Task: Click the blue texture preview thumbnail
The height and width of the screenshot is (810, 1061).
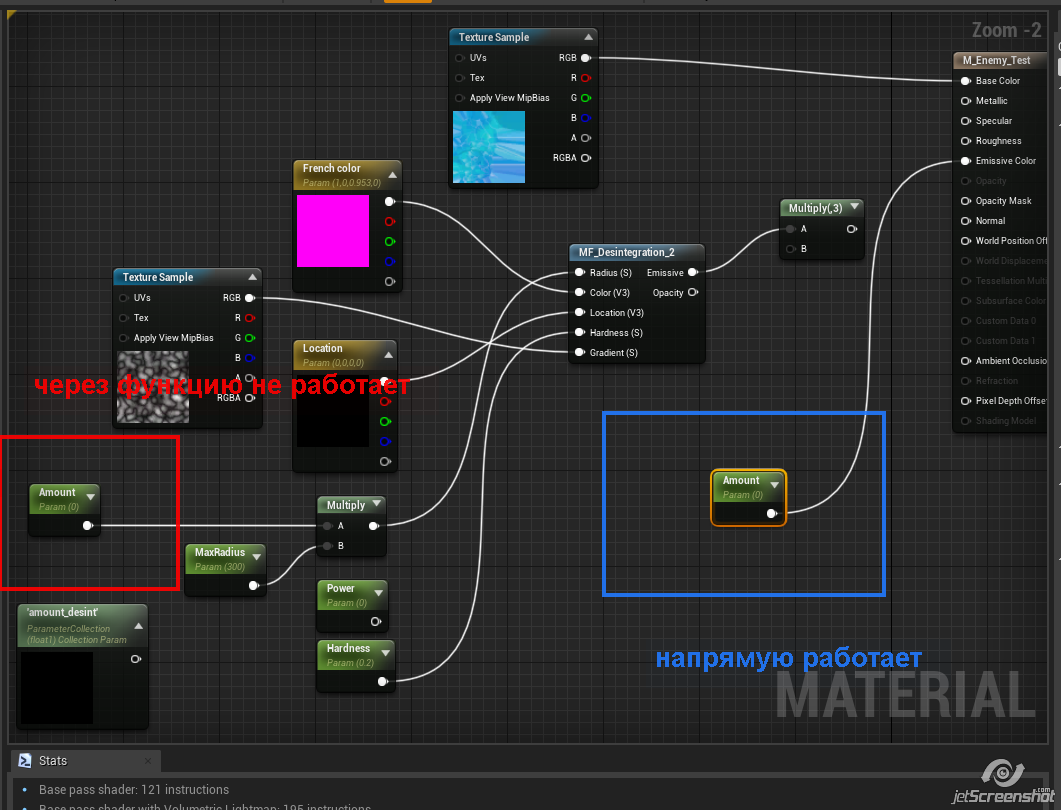Action: point(488,146)
